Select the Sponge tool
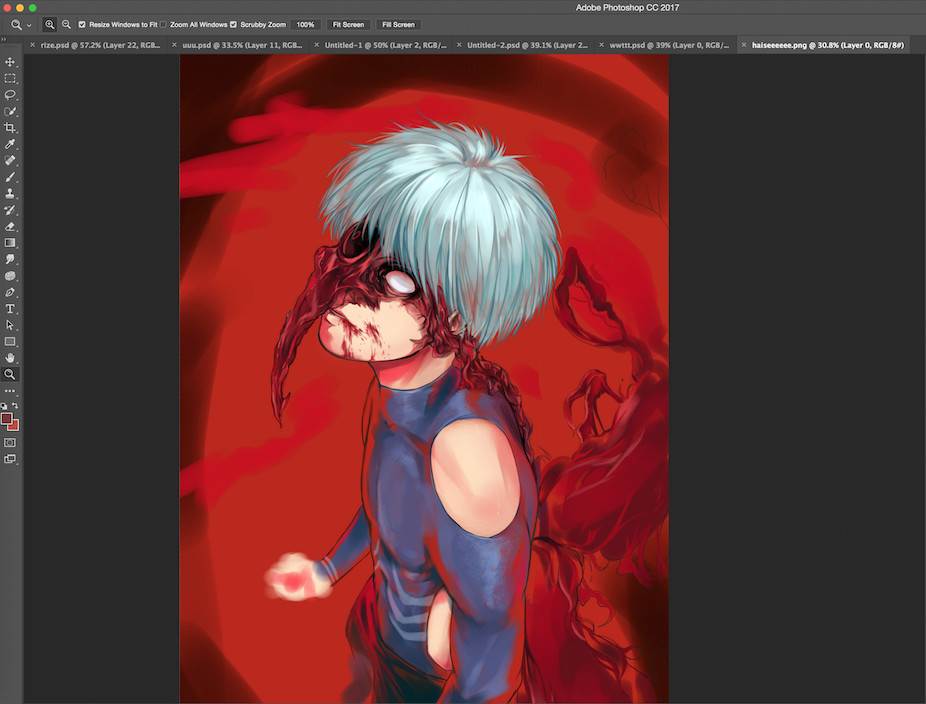The image size is (926, 704). pos(10,276)
